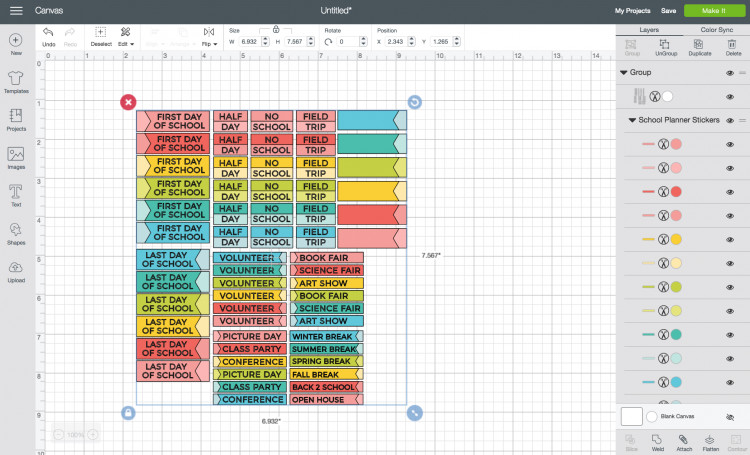This screenshot has width=750, height=455.
Task: Open Upload panel
Action: click(16, 272)
